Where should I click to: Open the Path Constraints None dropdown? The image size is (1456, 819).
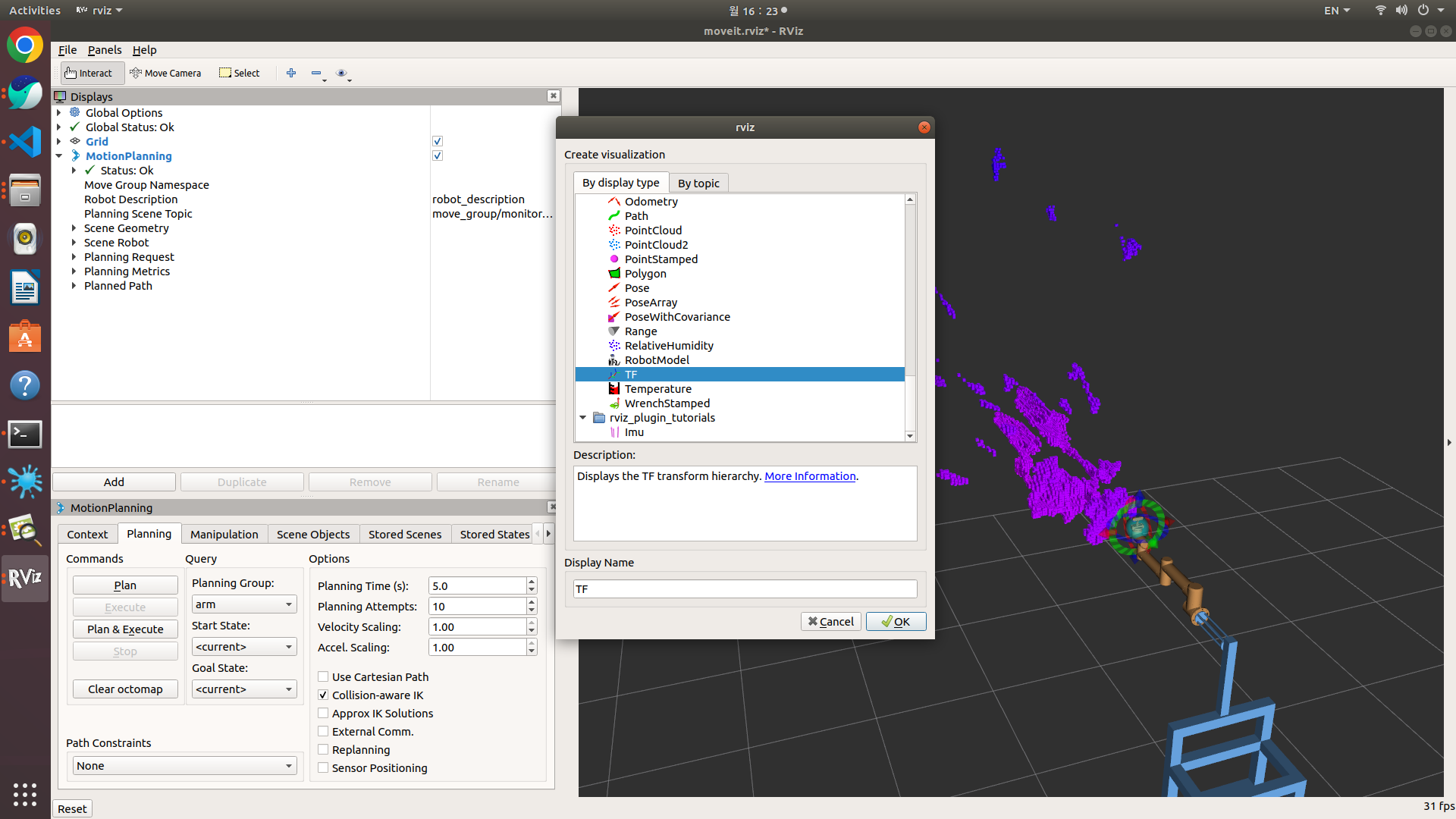tap(184, 765)
